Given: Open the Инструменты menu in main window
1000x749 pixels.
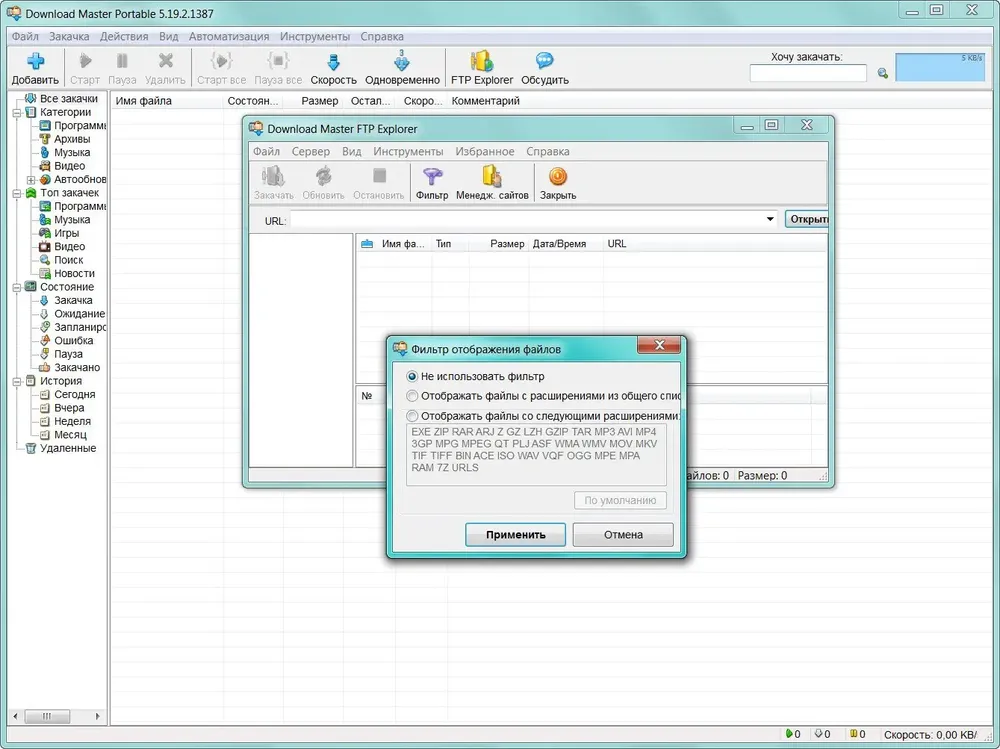Looking at the screenshot, I should 314,36.
